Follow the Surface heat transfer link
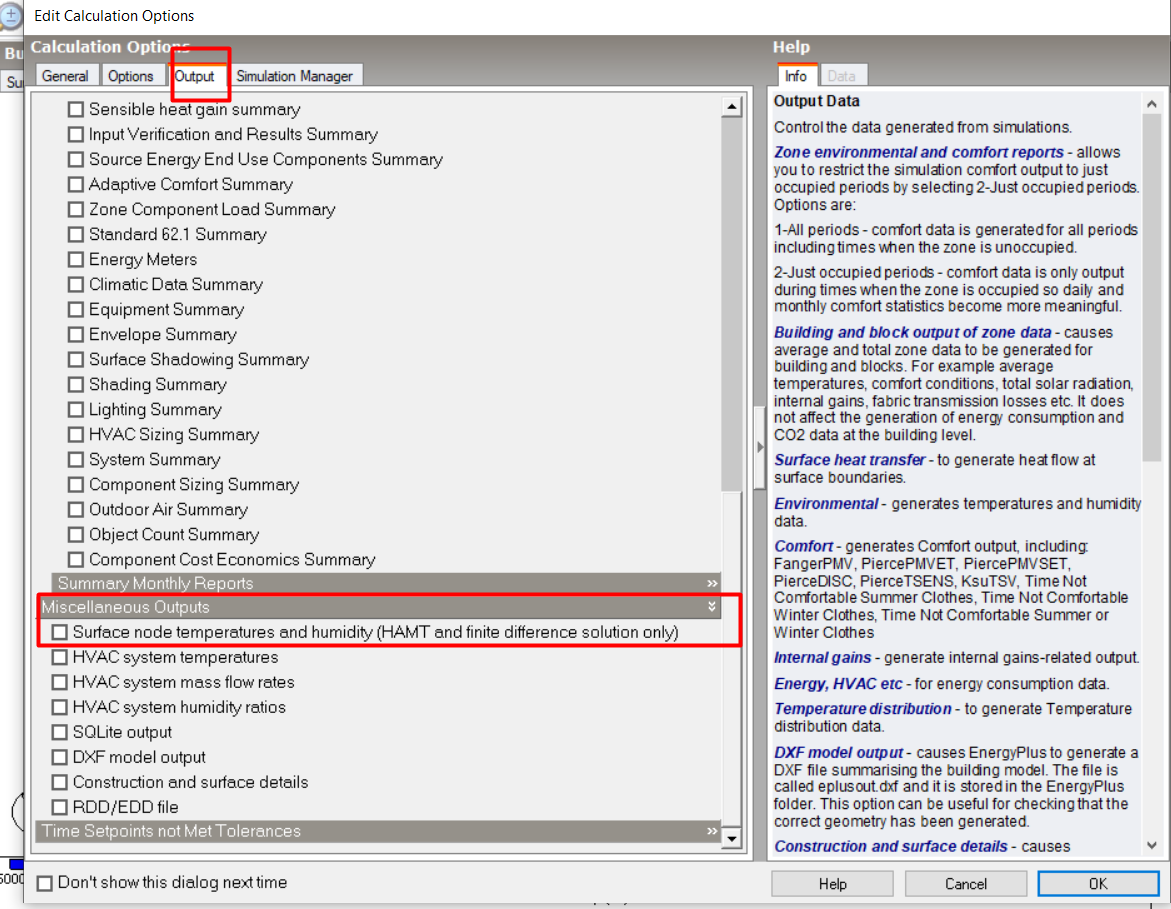This screenshot has height=909, width=1171. click(x=849, y=460)
